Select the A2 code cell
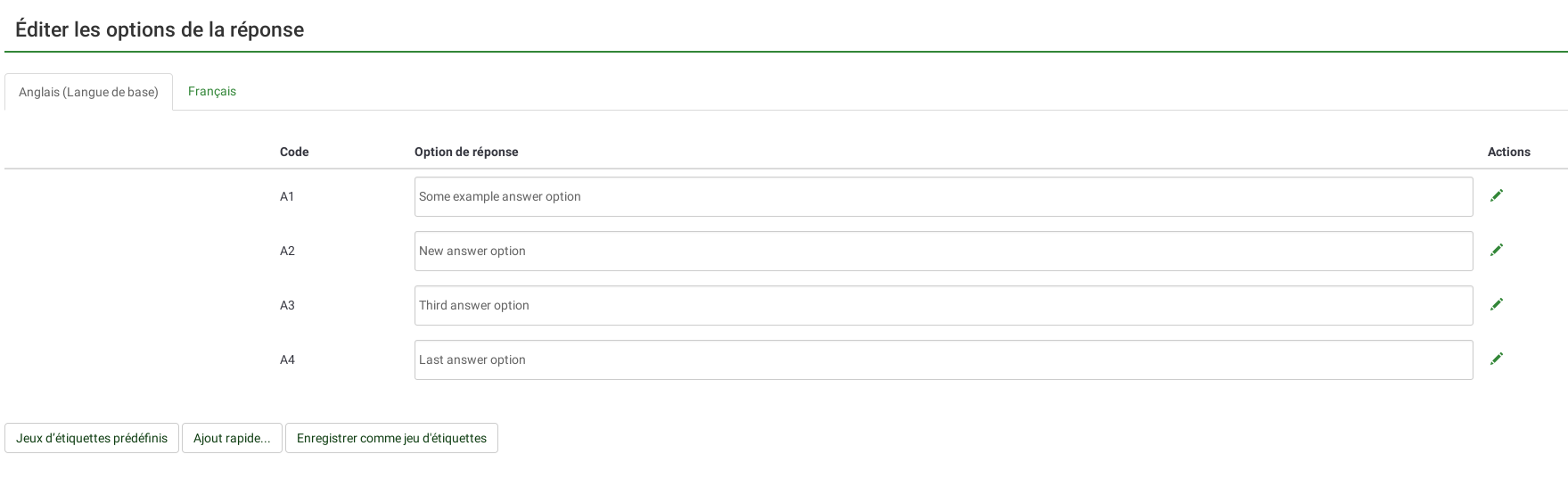Image resolution: width=1568 pixels, height=479 pixels. pyautogui.click(x=287, y=251)
